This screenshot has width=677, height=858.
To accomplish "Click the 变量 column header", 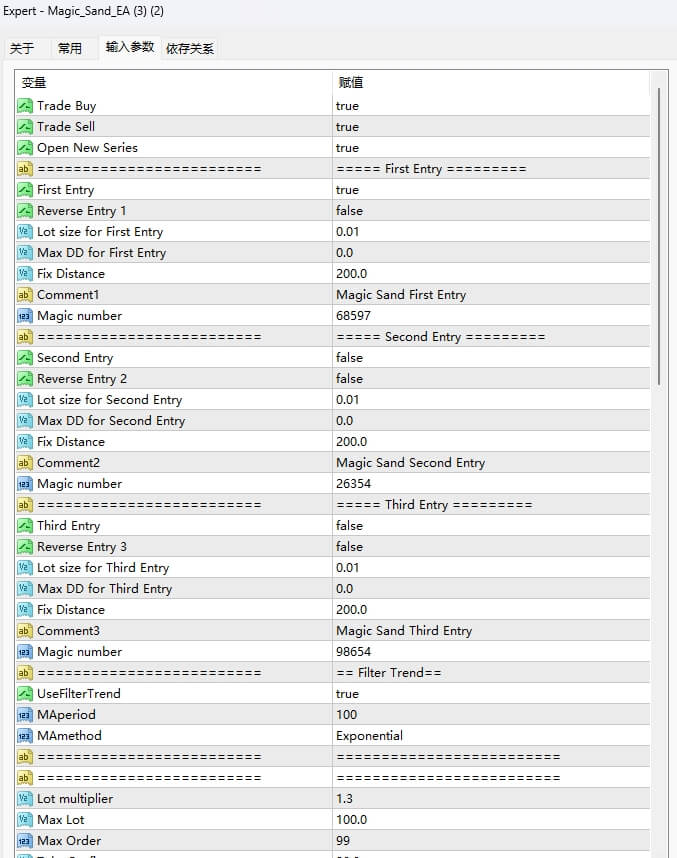I will [x=35, y=82].
